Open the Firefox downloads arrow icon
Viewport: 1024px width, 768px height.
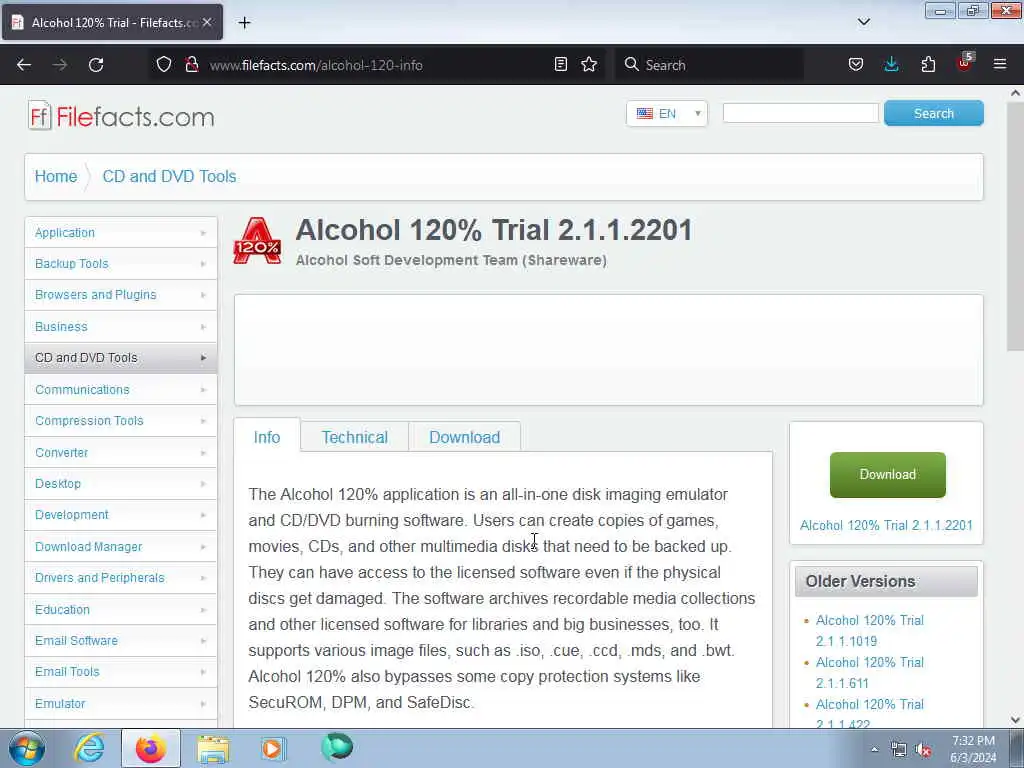coord(891,65)
